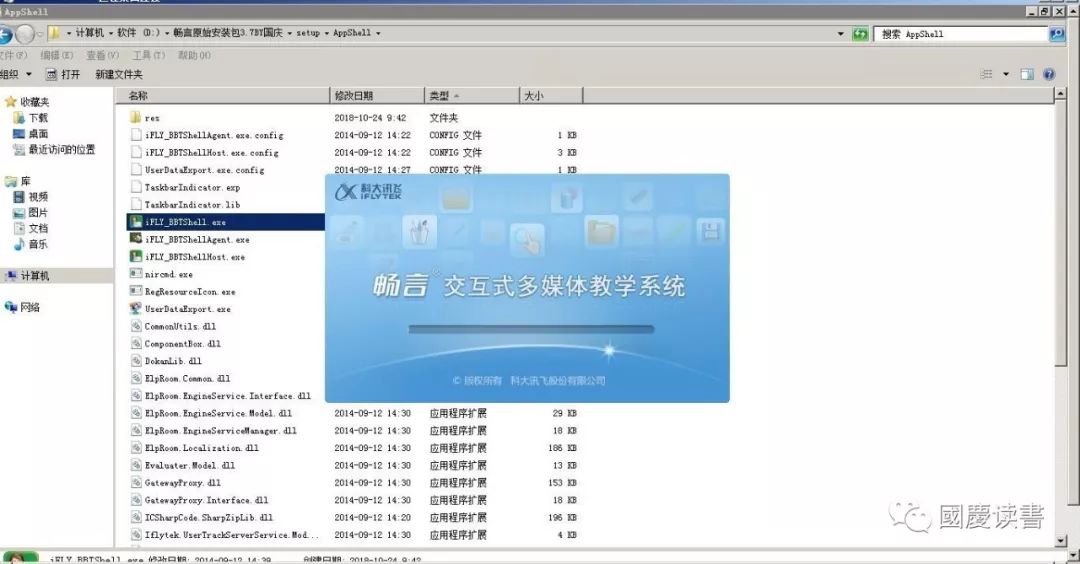Toggle the preview pane icon
This screenshot has width=1080, height=564.
1027,74
